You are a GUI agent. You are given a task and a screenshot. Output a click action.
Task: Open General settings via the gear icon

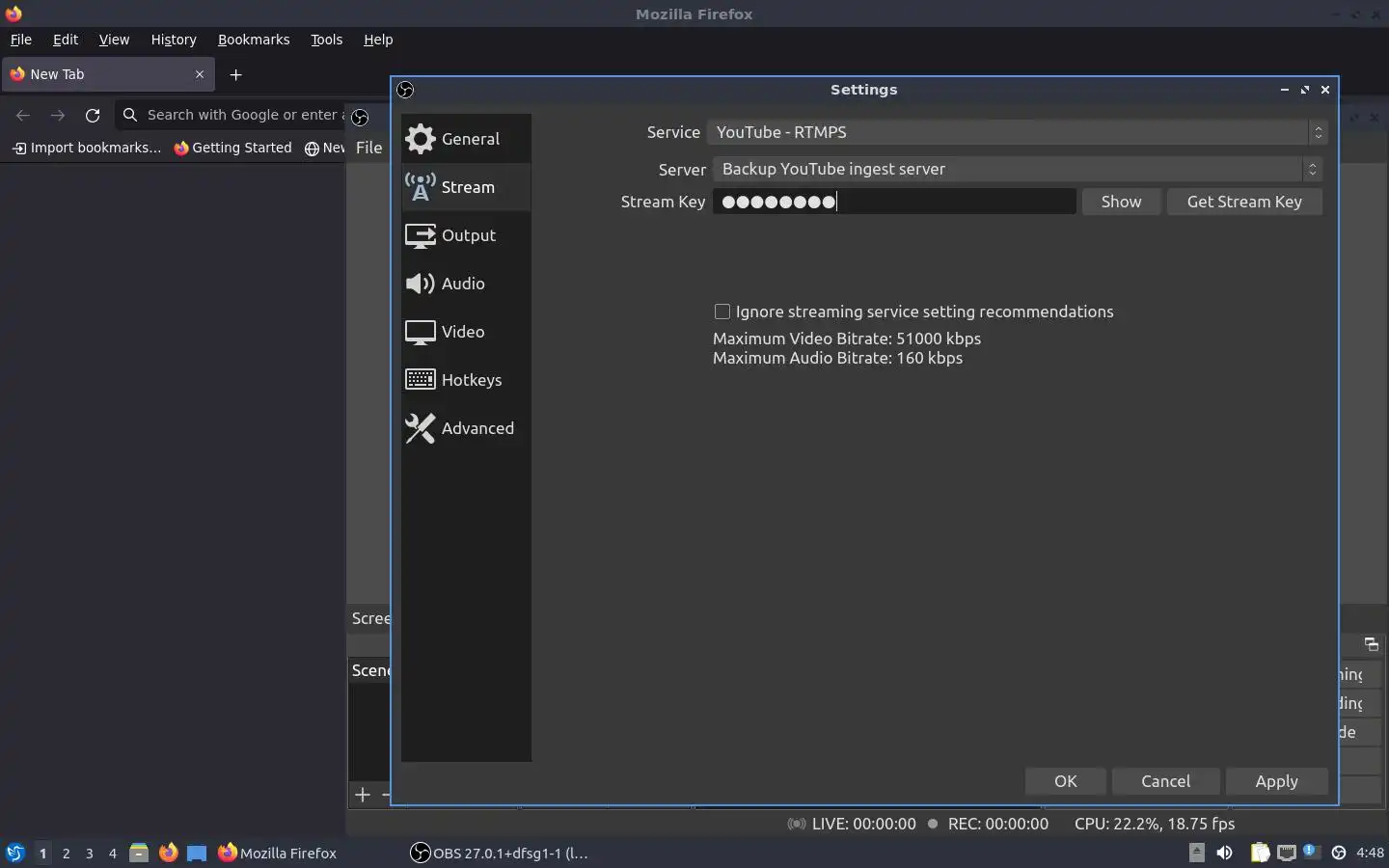pos(420,139)
